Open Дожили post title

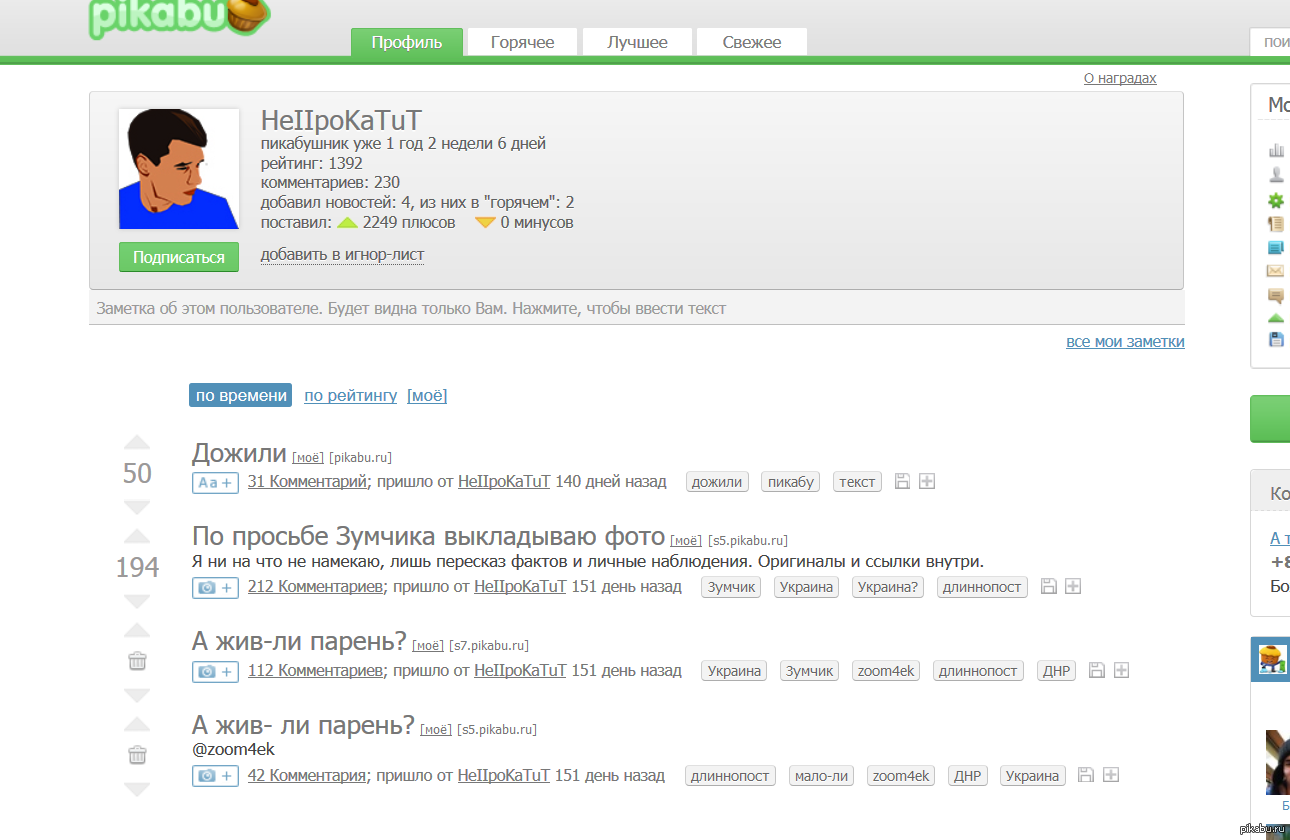(239, 453)
